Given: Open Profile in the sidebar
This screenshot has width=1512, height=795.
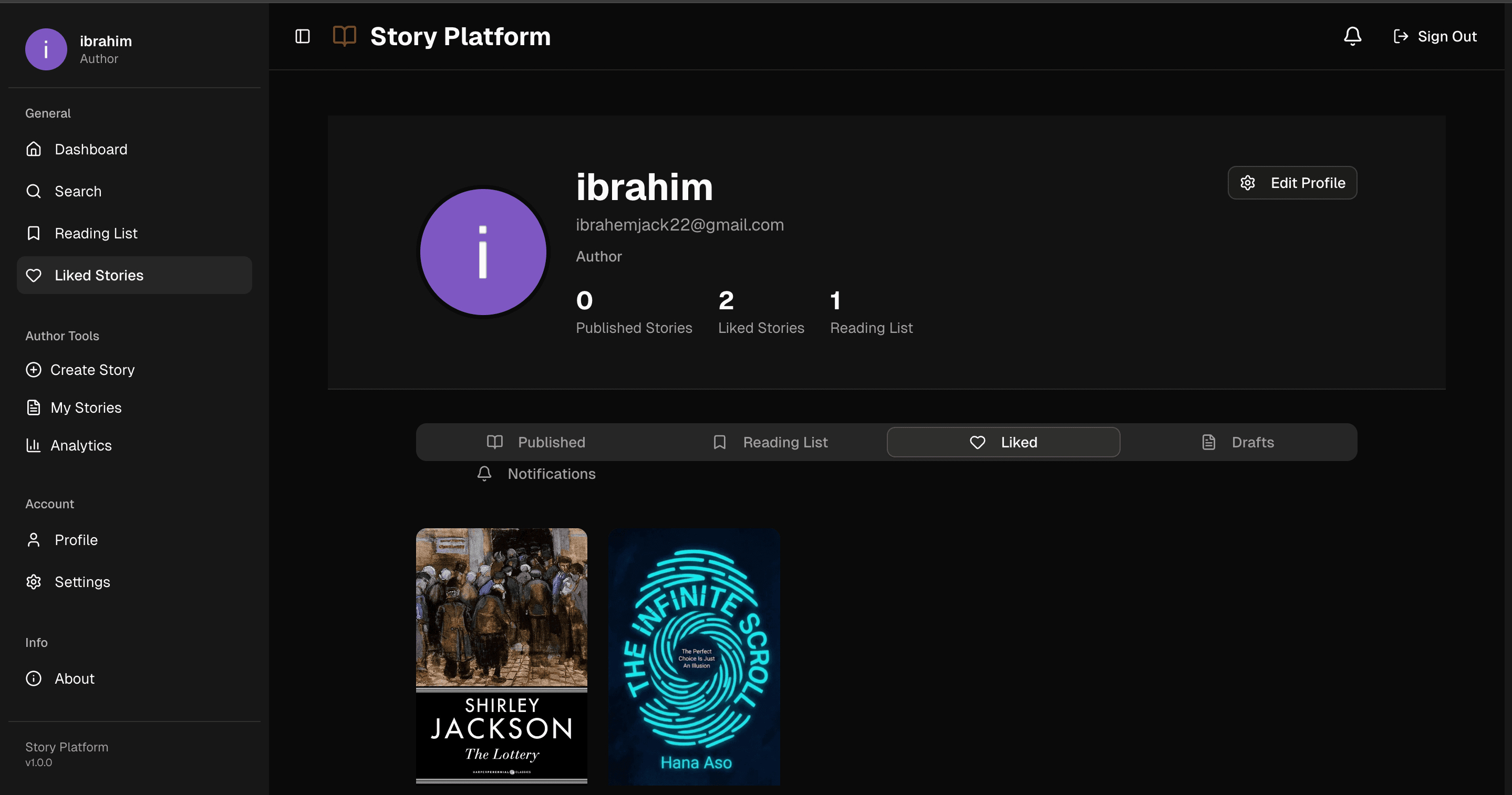Looking at the screenshot, I should [76, 540].
